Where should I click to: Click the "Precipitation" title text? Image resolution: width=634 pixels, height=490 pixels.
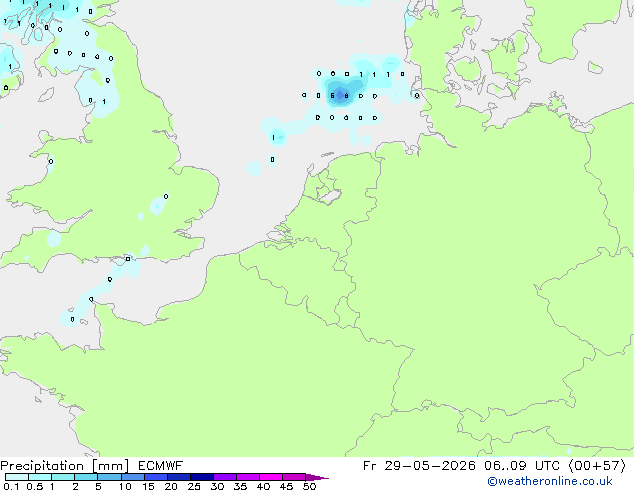click(x=42, y=466)
